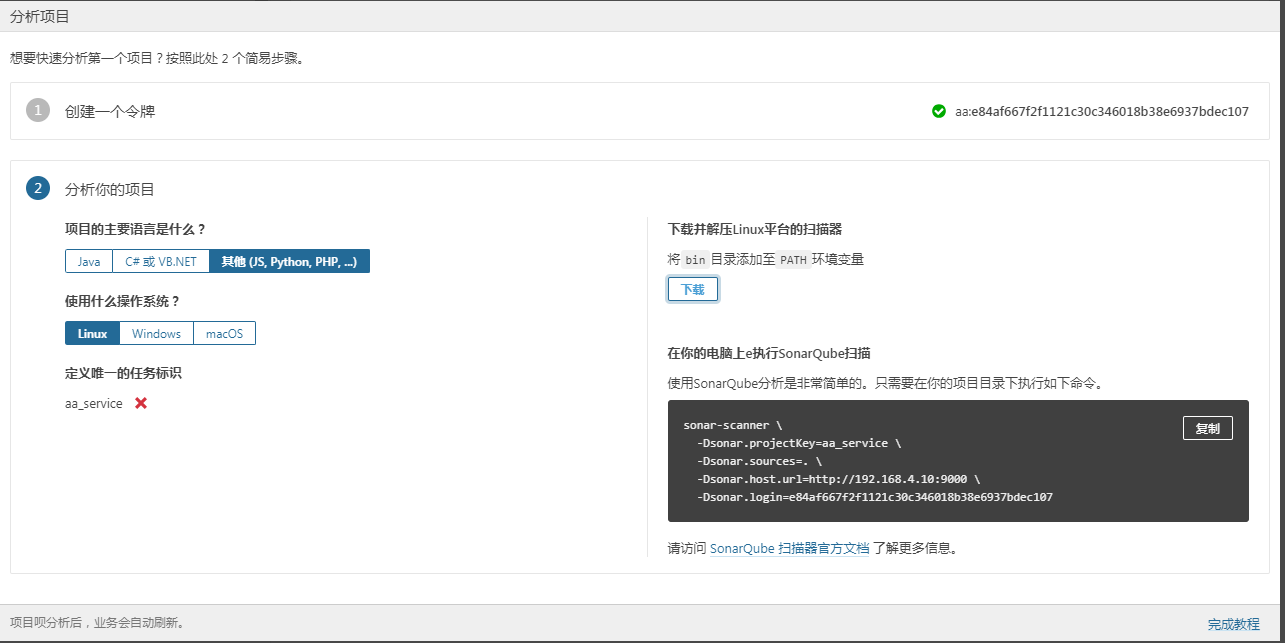The width and height of the screenshot is (1285, 643).
Task: Copy the sonar-scanner command with 复制
Action: [1208, 428]
